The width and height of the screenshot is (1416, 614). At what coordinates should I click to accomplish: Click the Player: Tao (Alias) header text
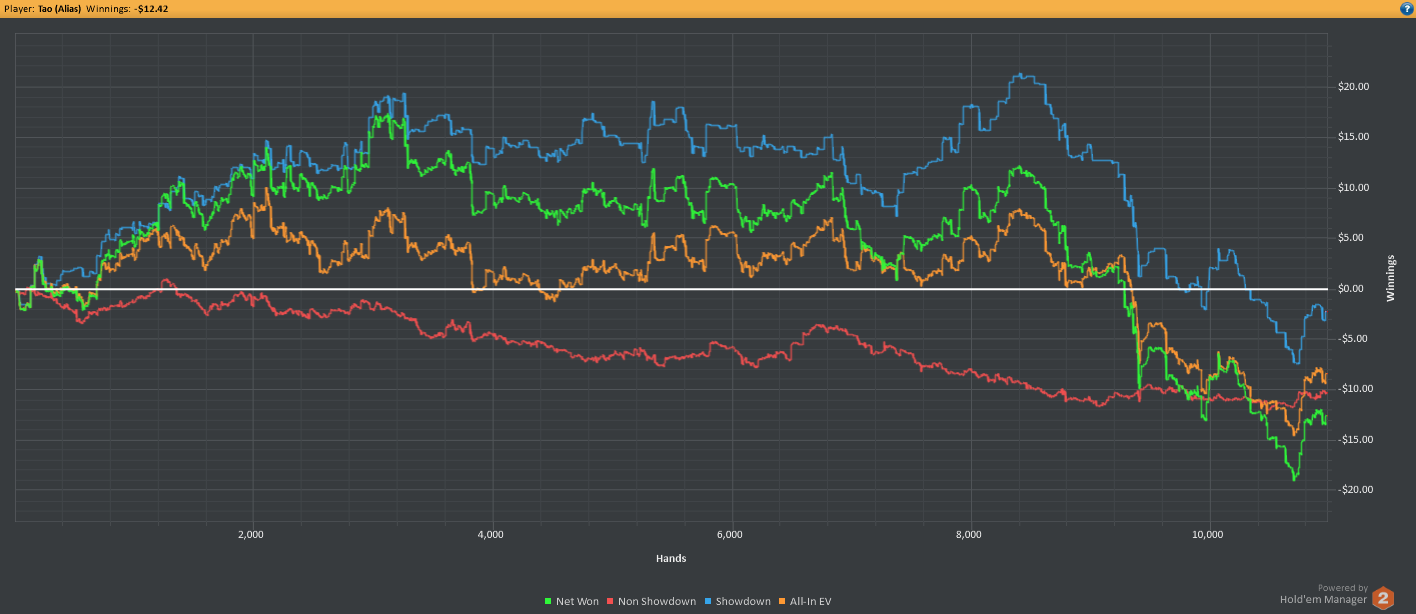tap(43, 8)
